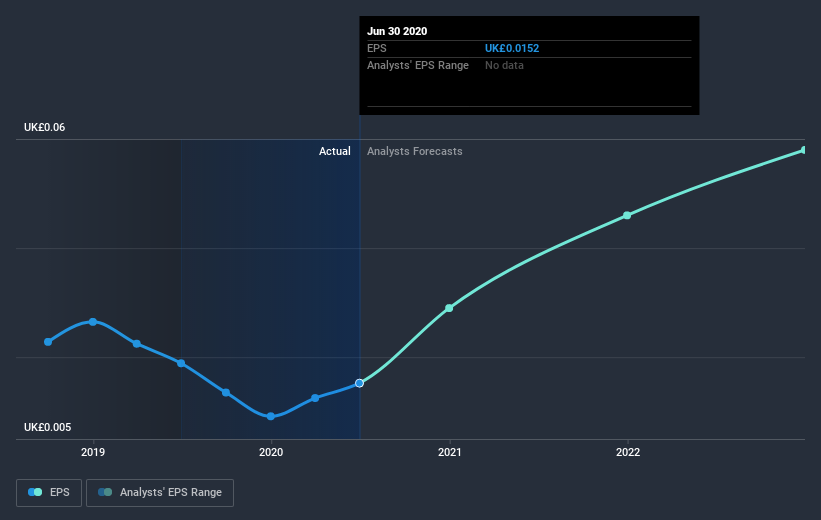The width and height of the screenshot is (821, 520).
Task: Click the Analysts' EPS Range legend color icon
Action: [x=105, y=492]
